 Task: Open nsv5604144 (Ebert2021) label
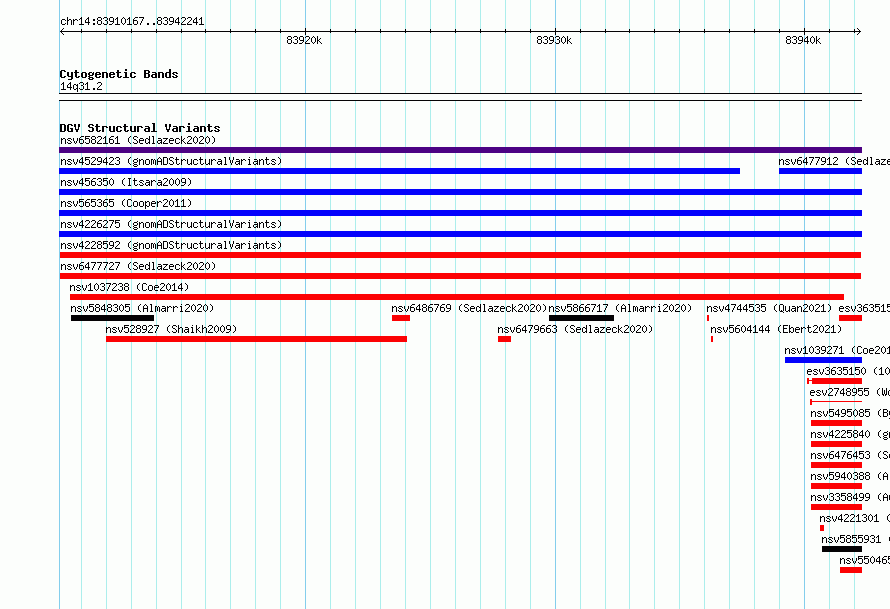[776, 329]
